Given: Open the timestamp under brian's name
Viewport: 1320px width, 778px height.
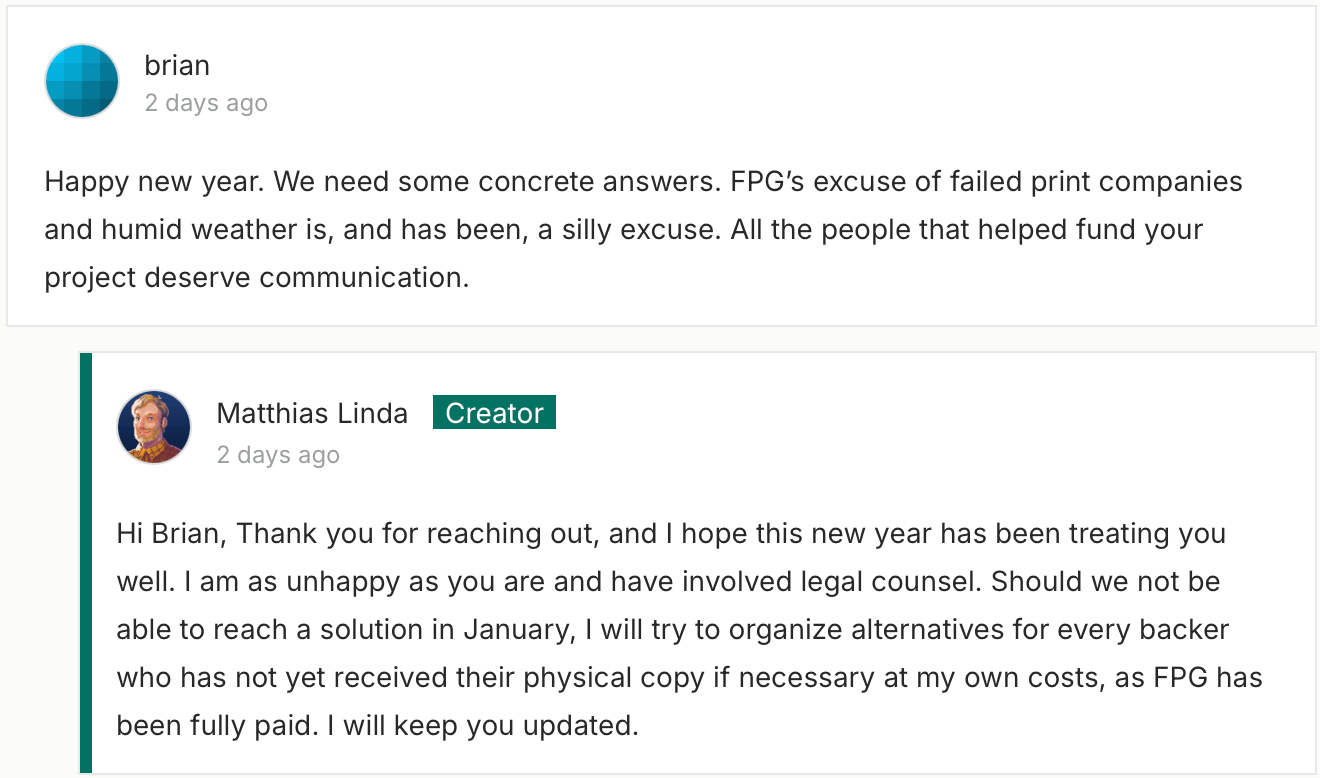Looking at the screenshot, I should tap(206, 103).
